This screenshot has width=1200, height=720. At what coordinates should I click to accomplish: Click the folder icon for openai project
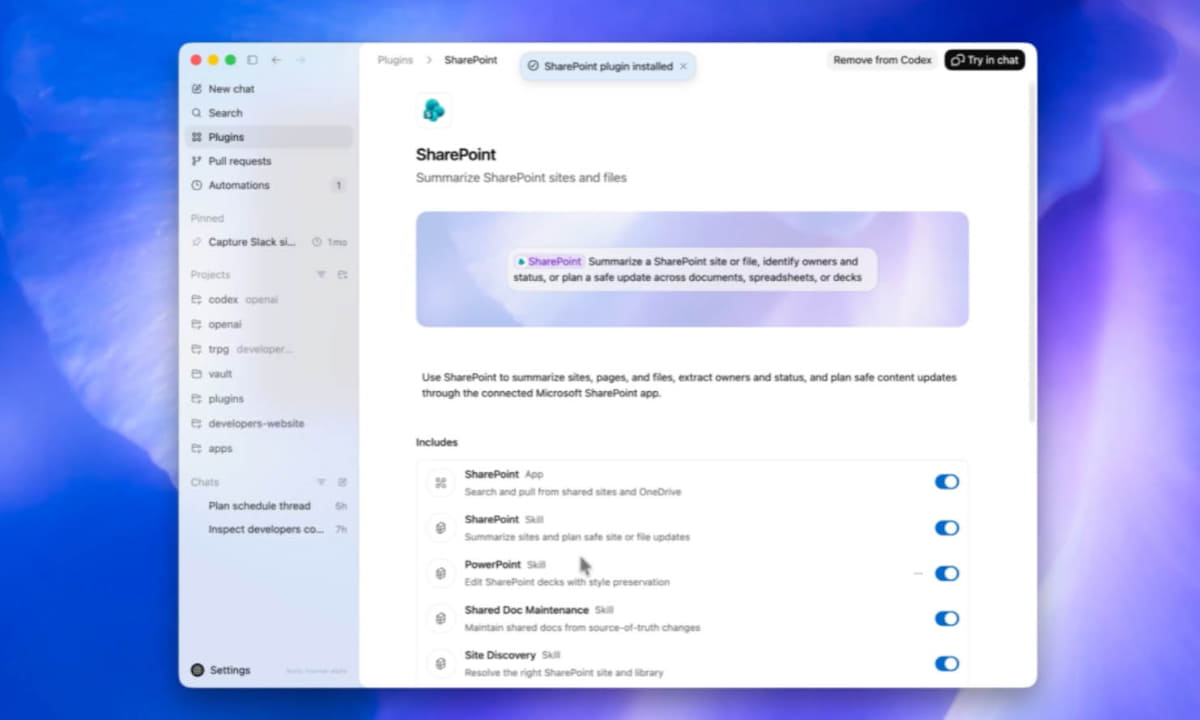[x=197, y=324]
